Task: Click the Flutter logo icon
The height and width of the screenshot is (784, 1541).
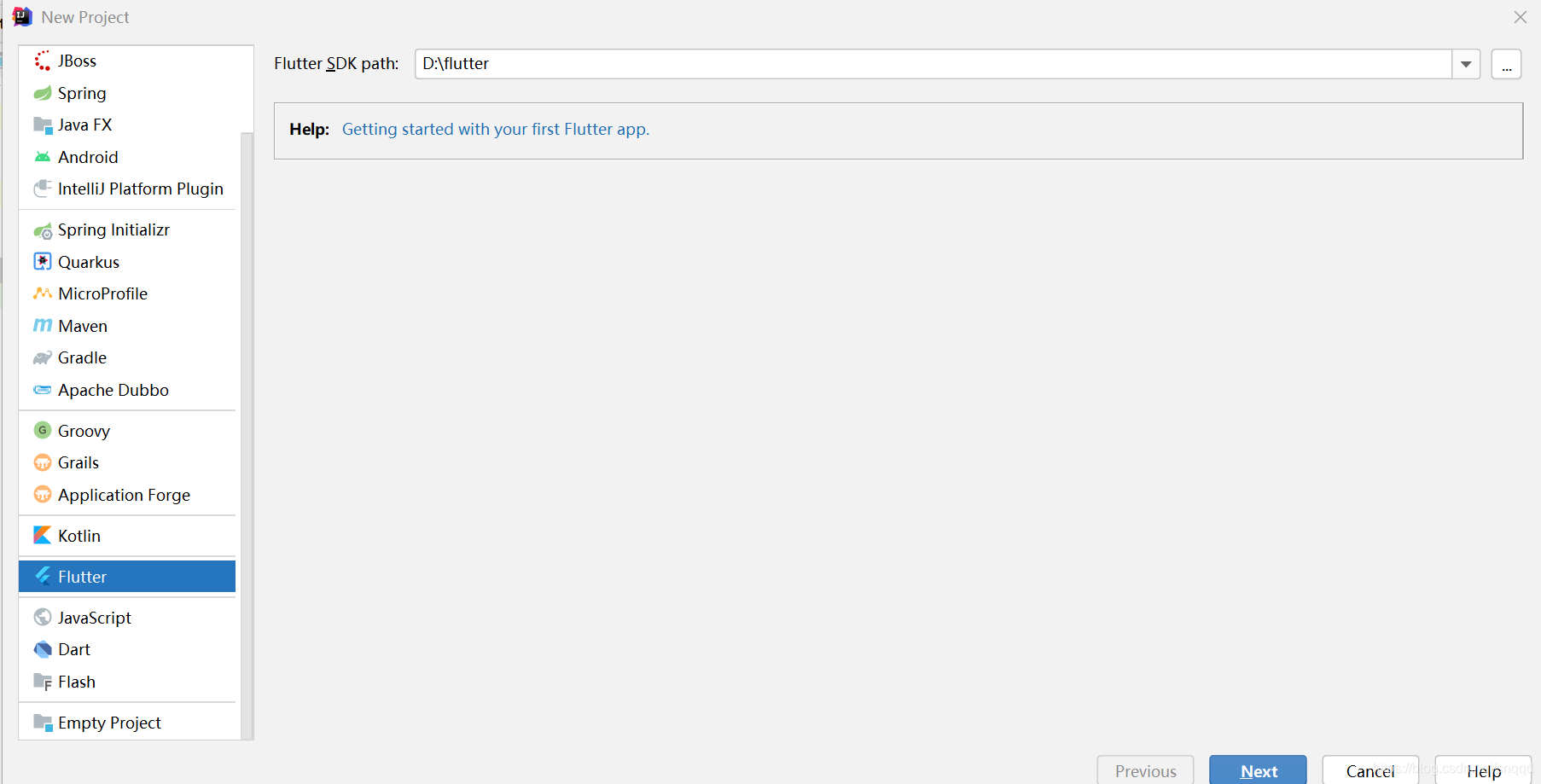Action: (43, 576)
